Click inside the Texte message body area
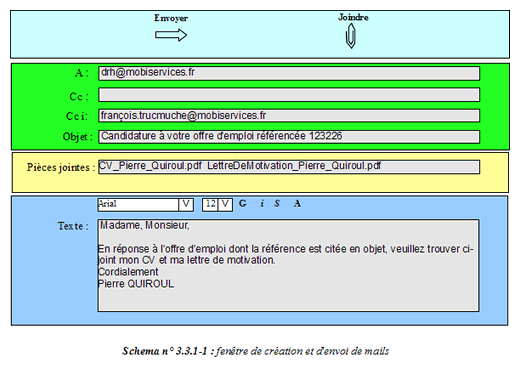The width and height of the screenshot is (520, 368). (289, 265)
